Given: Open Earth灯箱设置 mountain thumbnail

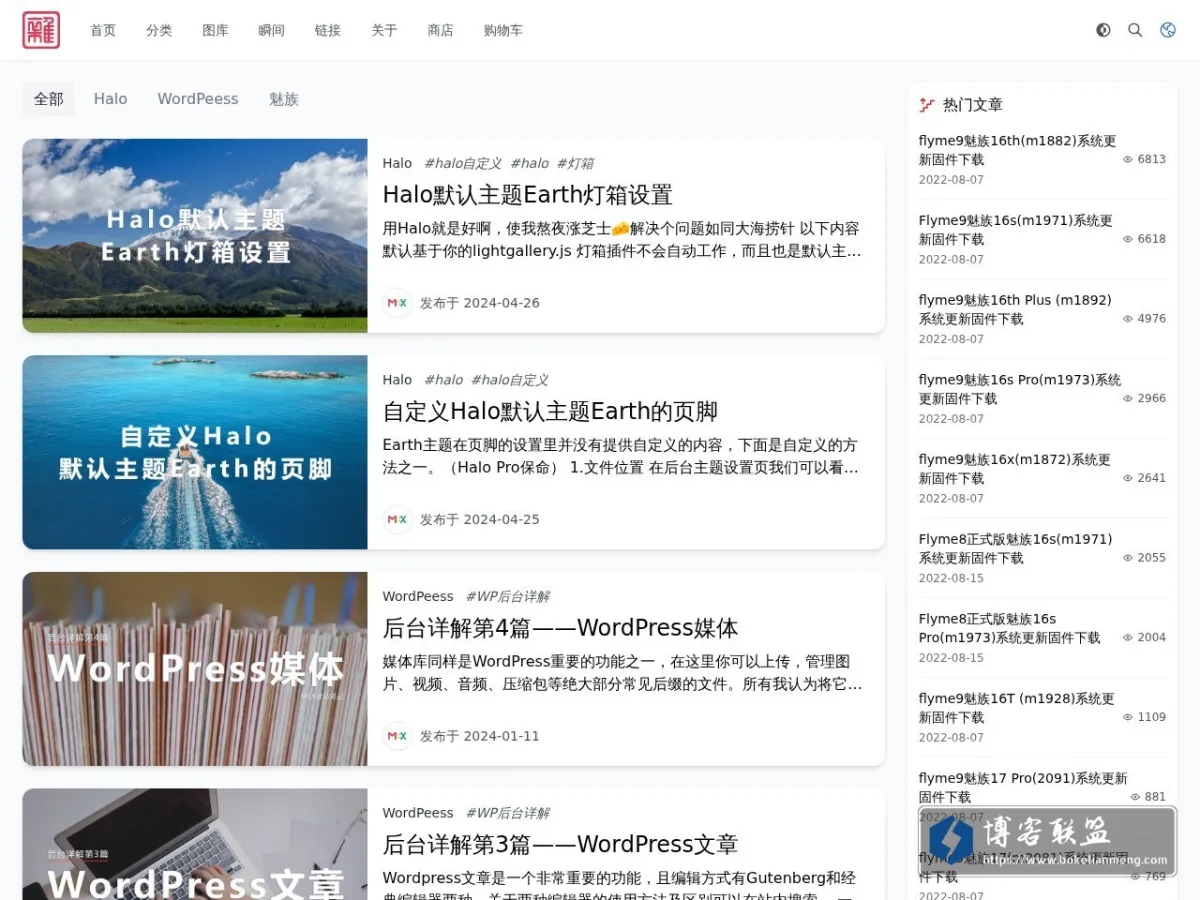Looking at the screenshot, I should pyautogui.click(x=195, y=236).
